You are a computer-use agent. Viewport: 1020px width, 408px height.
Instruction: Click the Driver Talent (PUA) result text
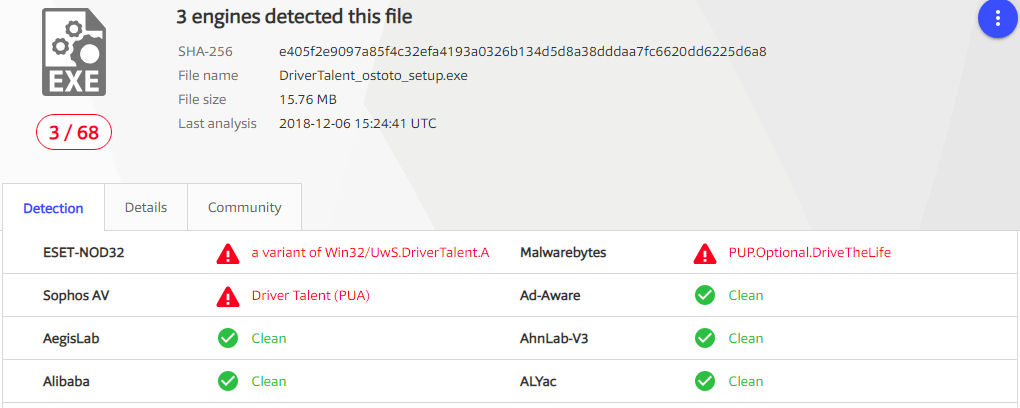click(x=318, y=296)
